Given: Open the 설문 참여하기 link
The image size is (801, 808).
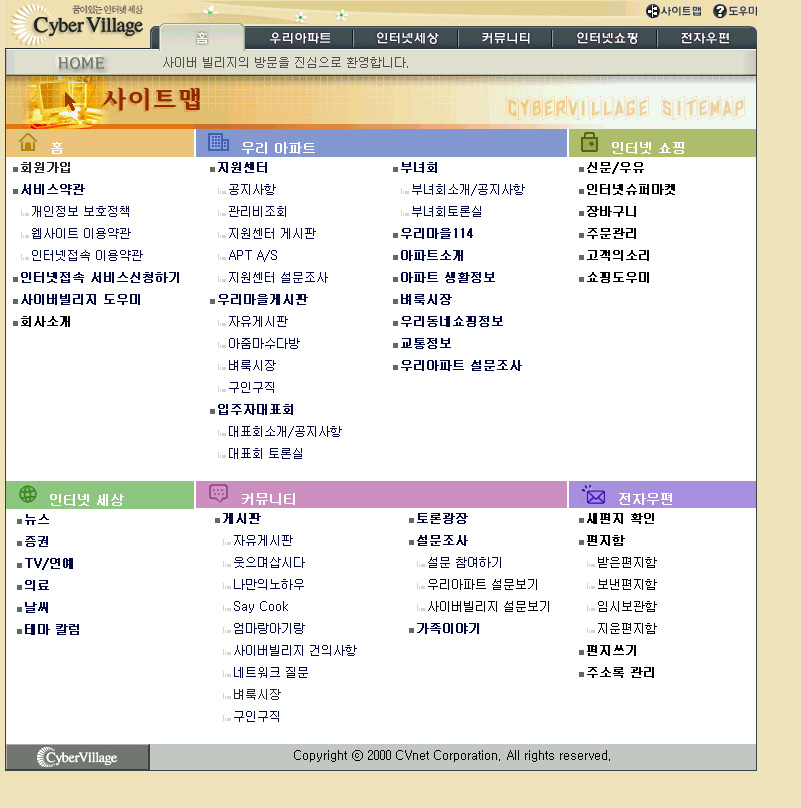Looking at the screenshot, I should pyautogui.click(x=464, y=563).
